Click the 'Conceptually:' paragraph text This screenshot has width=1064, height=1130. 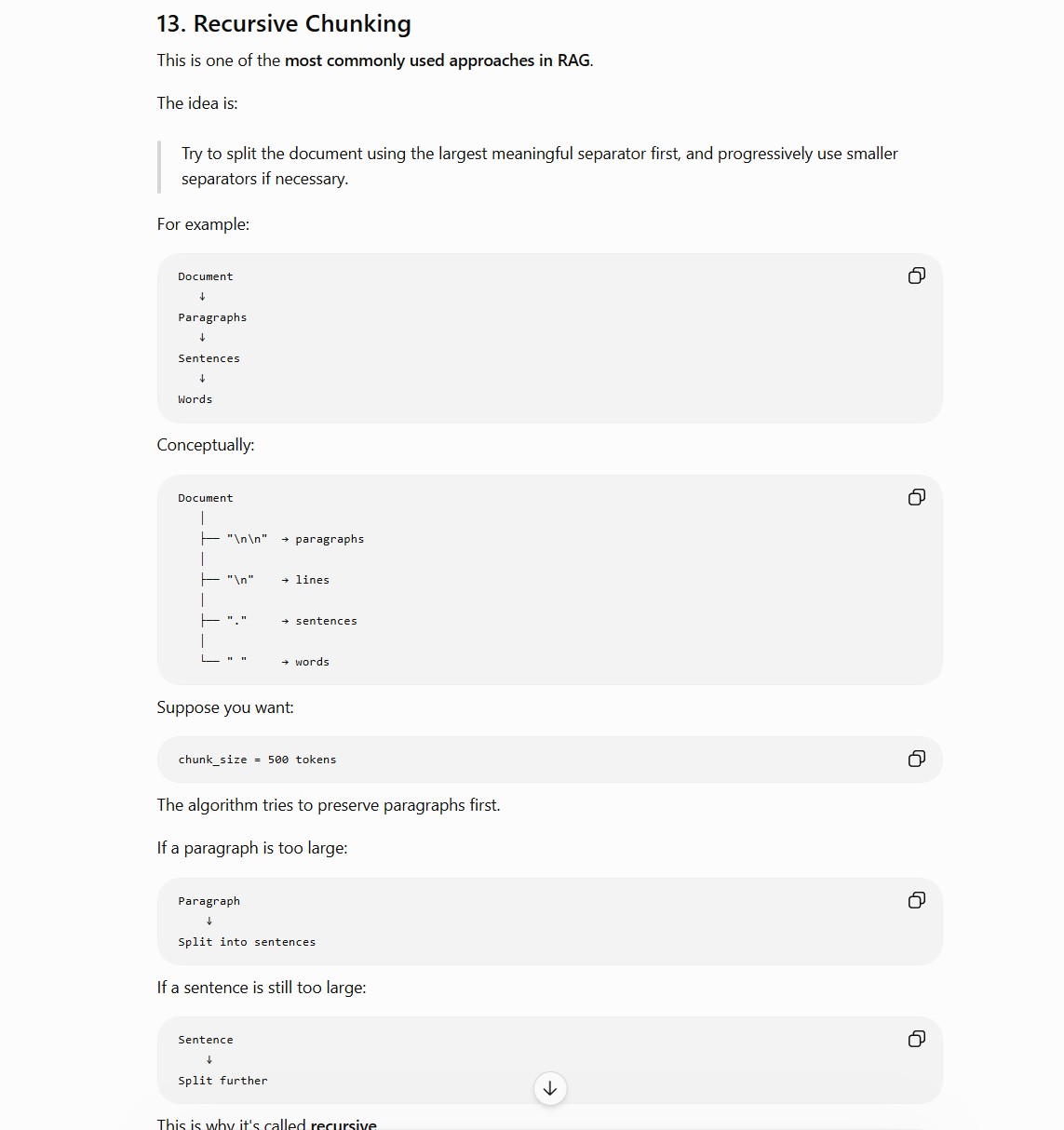206,445
